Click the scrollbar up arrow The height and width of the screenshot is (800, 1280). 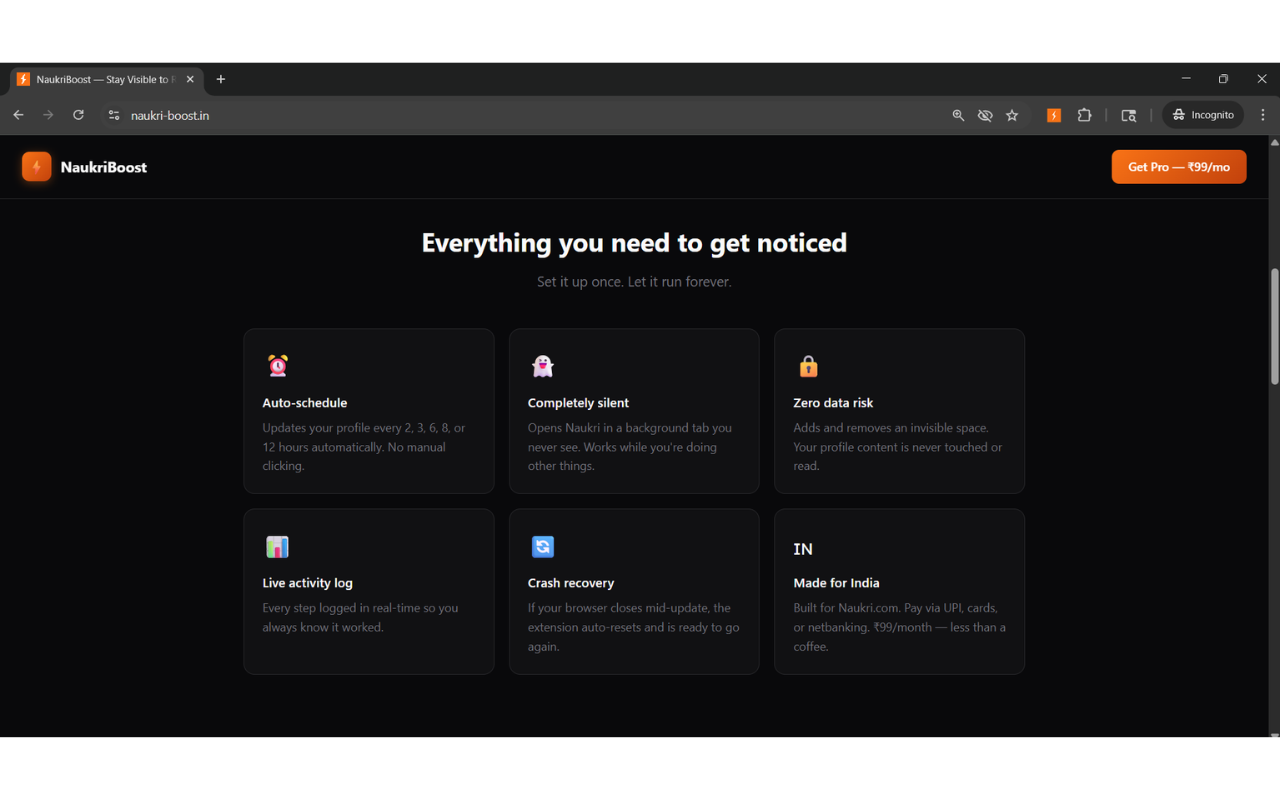pos(1274,142)
